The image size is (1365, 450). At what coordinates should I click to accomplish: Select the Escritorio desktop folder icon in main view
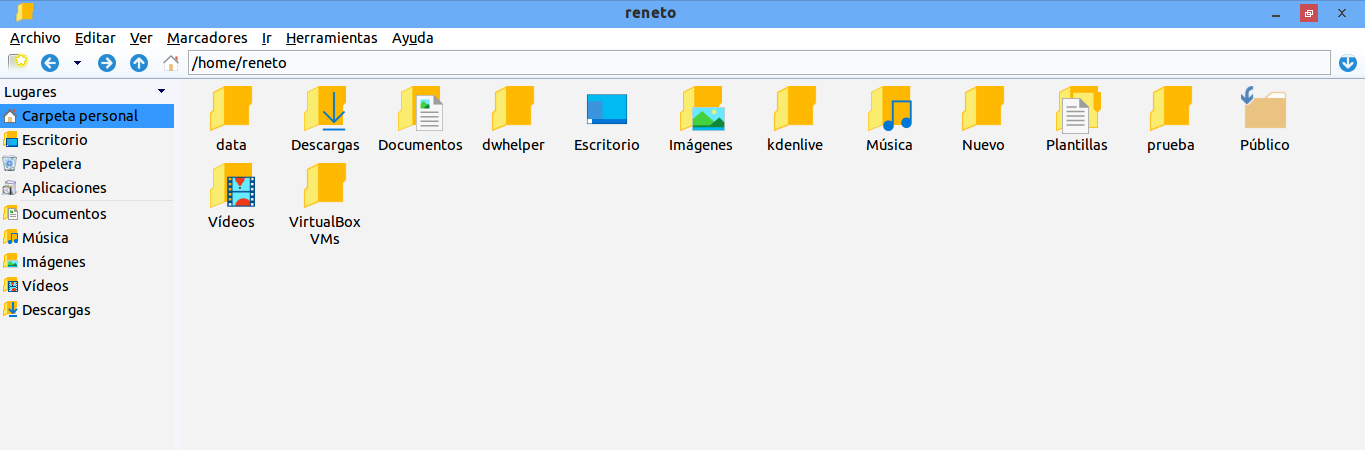tap(607, 108)
